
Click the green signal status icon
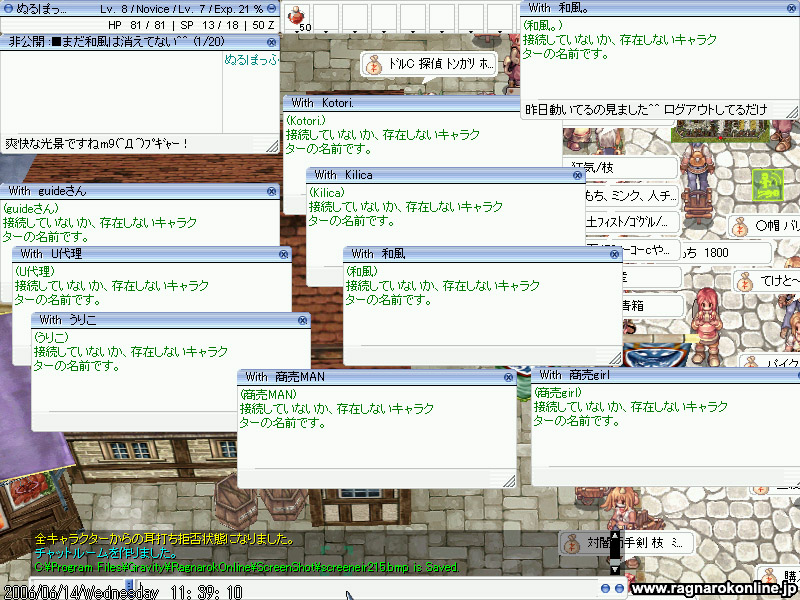coord(767,186)
